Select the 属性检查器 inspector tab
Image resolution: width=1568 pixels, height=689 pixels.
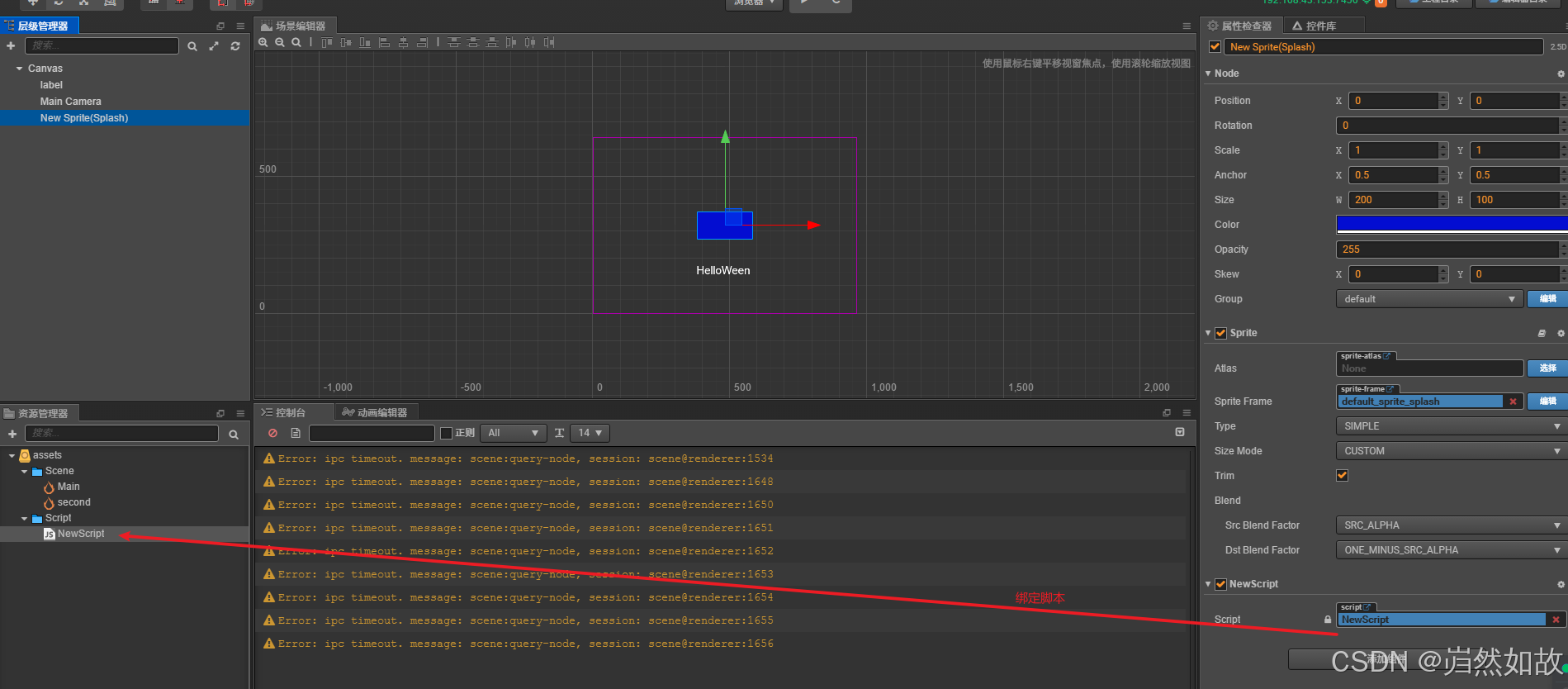1240,26
